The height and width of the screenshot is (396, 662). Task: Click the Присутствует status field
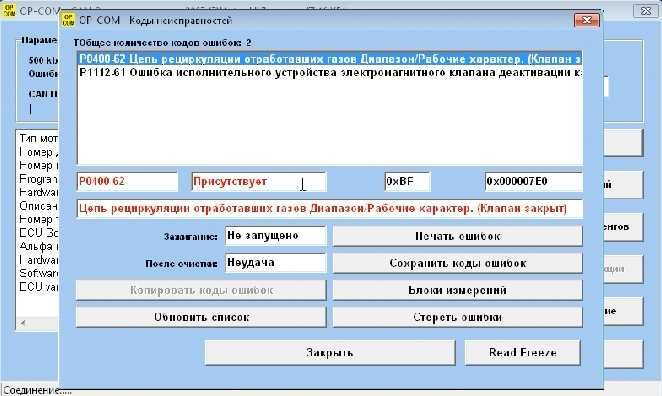259,182
